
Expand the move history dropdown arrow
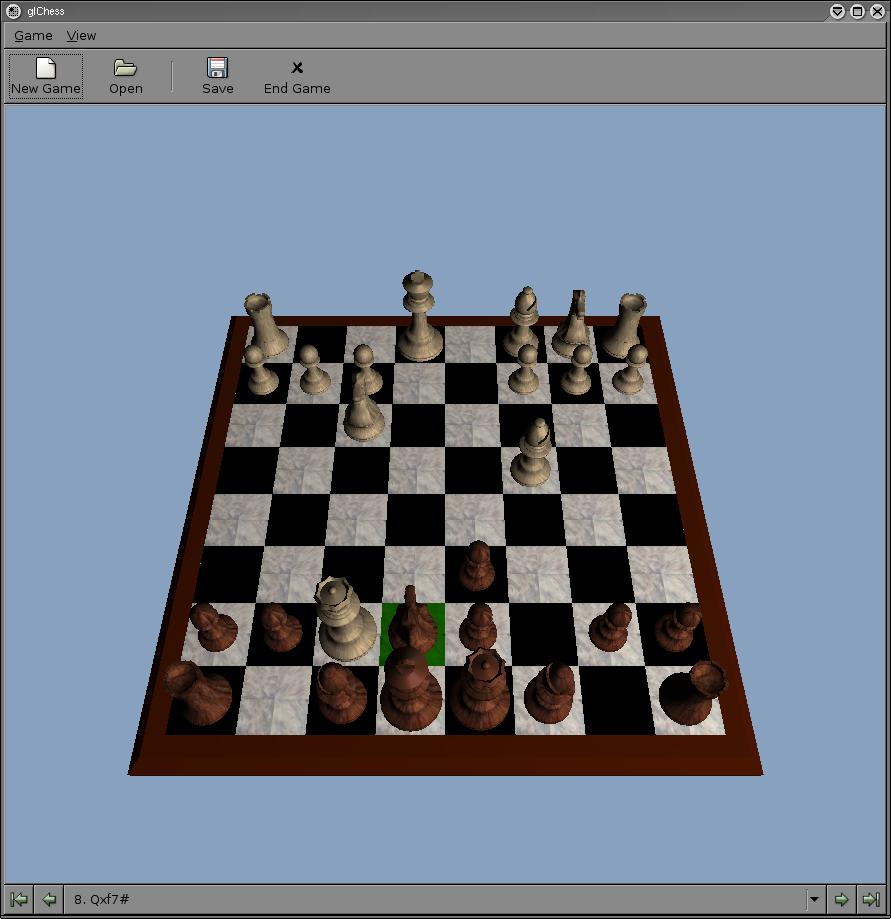(814, 899)
